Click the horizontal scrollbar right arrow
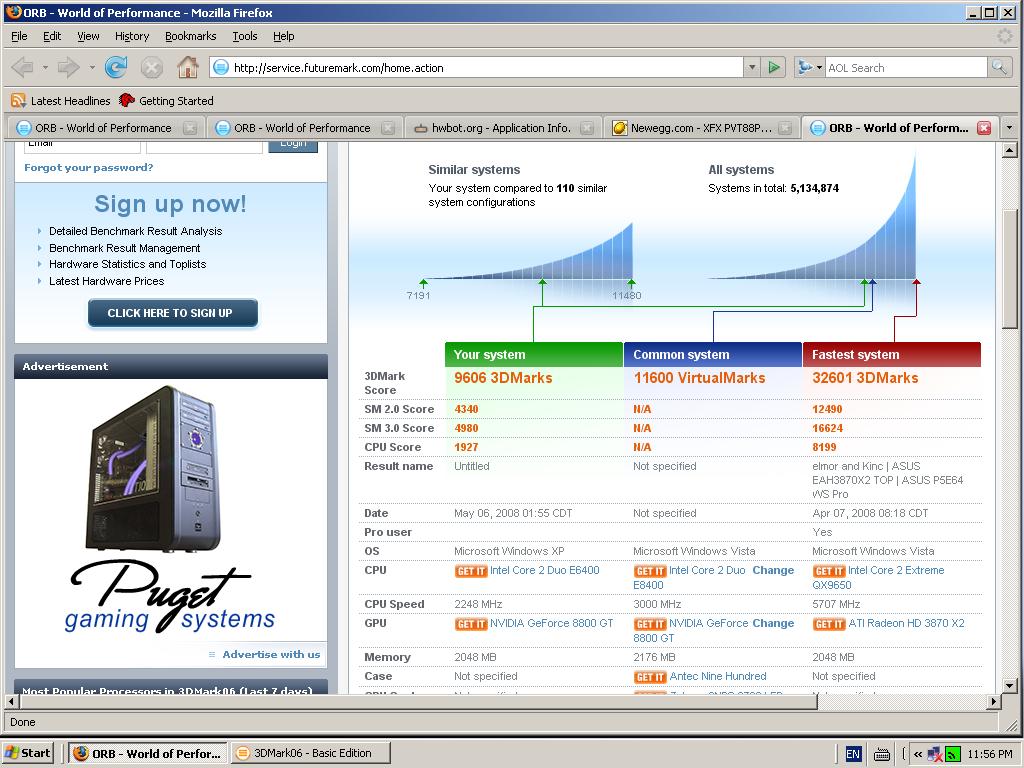Screen dimensions: 1024x768 click(x=993, y=702)
